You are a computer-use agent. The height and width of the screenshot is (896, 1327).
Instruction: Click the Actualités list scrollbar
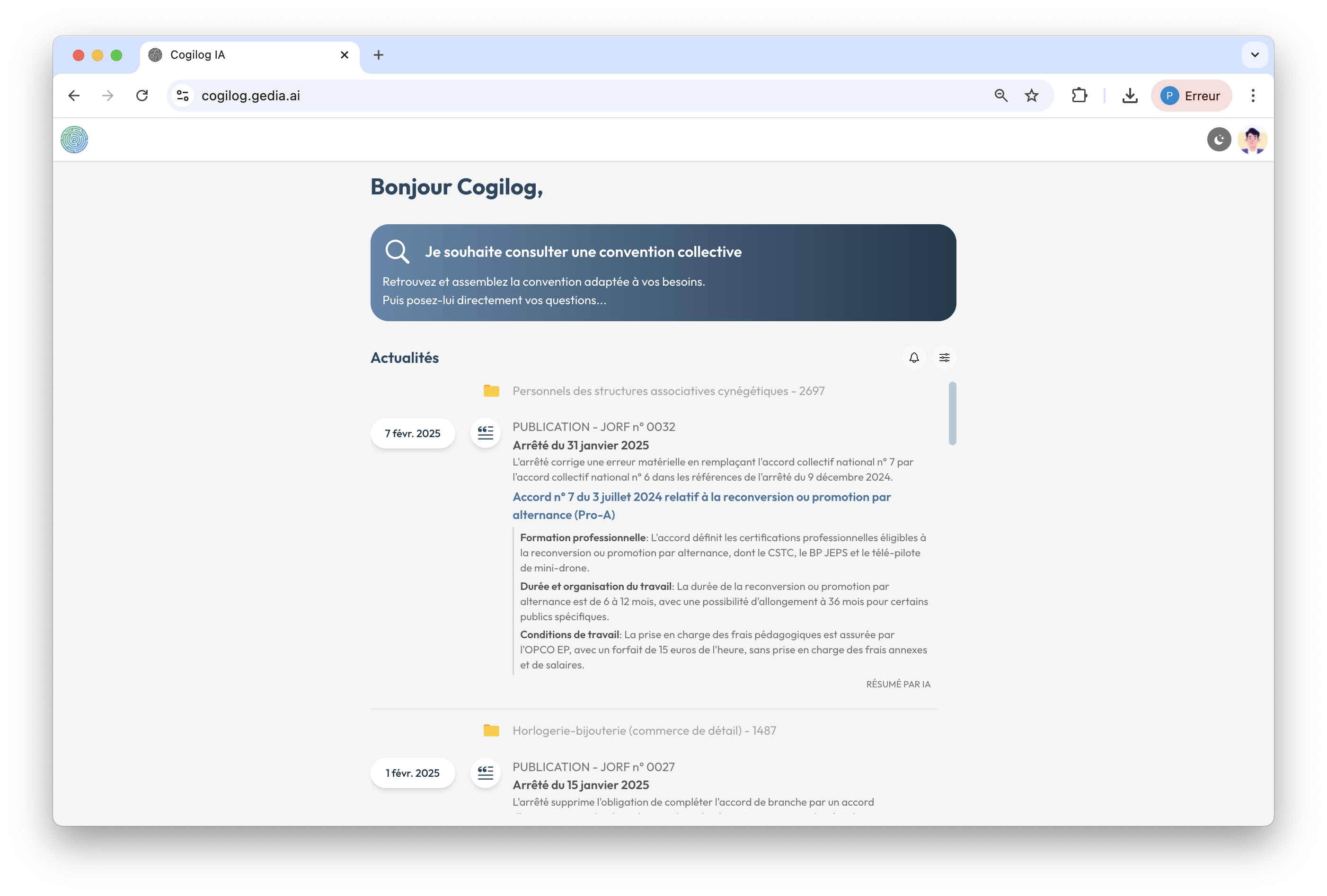click(x=952, y=413)
